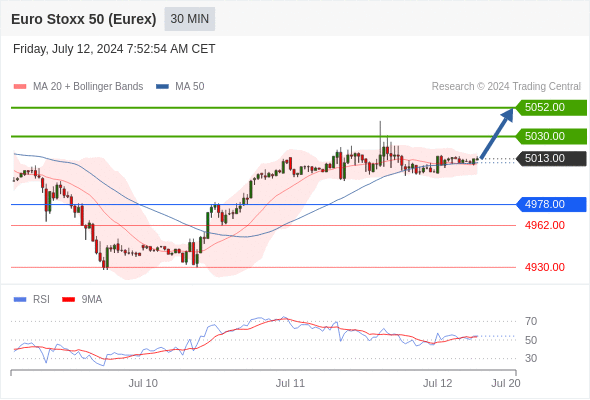The height and width of the screenshot is (400, 590).
Task: Click the Euro Stoxx 50 (Eurex) title
Action: (x=84, y=19)
